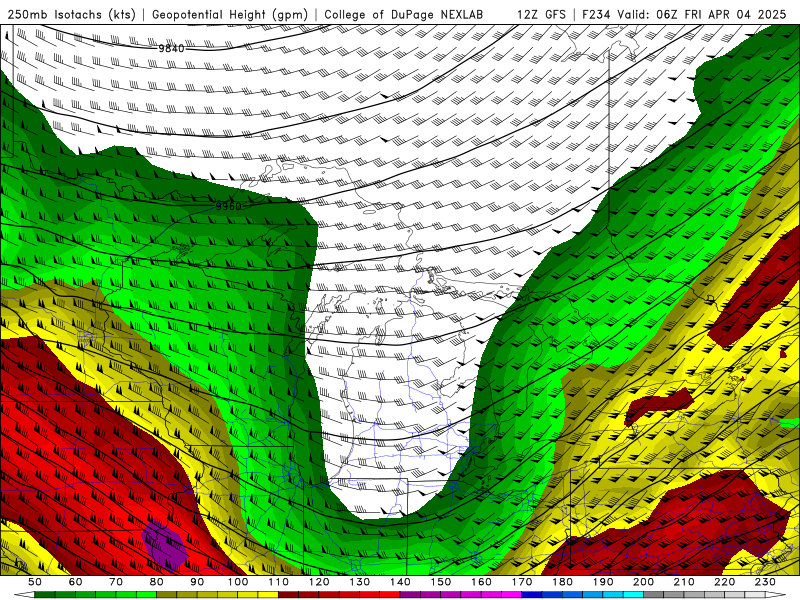
Task: Click the 210 value on the color scale
Action: coord(684,582)
